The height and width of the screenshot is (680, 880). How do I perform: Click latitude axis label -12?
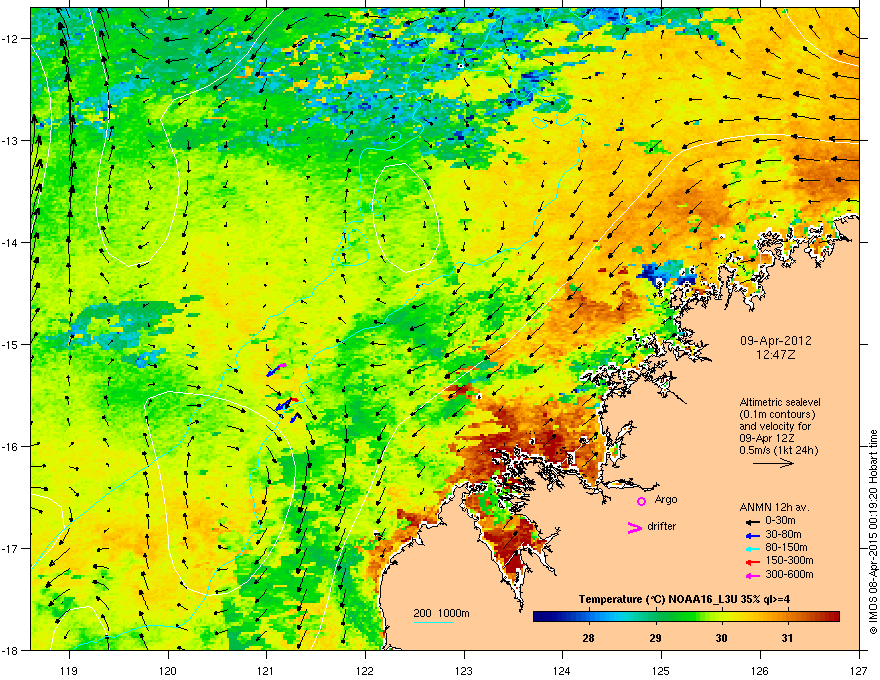pos(12,39)
